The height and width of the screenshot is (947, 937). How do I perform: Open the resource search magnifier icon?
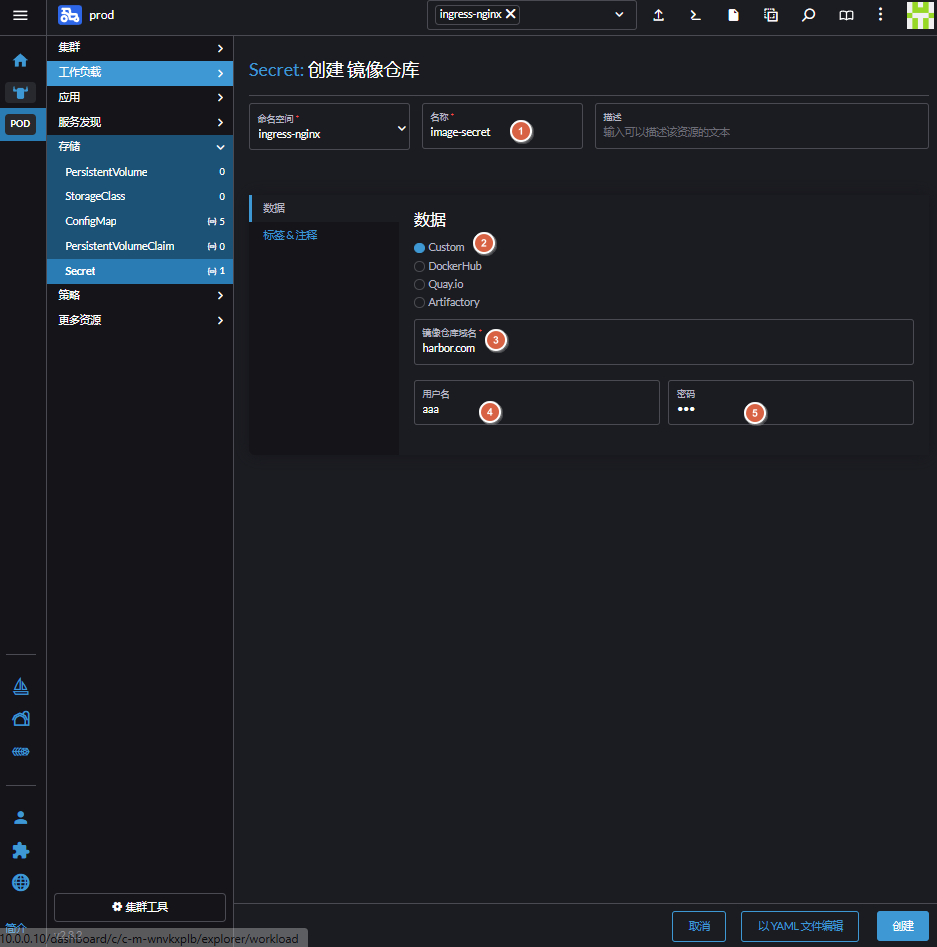tap(808, 15)
